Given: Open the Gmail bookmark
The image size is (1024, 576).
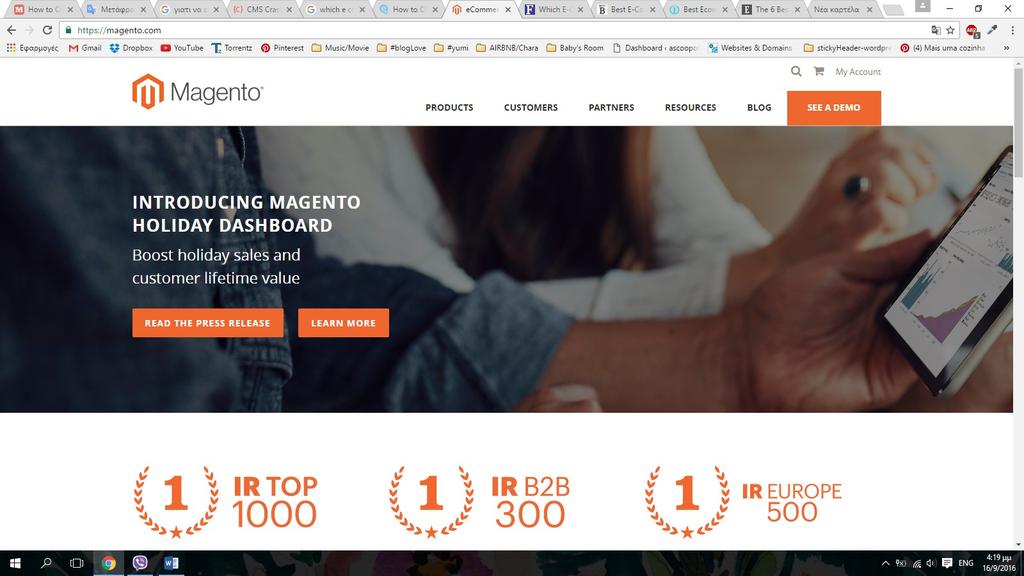Looking at the screenshot, I should [85, 48].
